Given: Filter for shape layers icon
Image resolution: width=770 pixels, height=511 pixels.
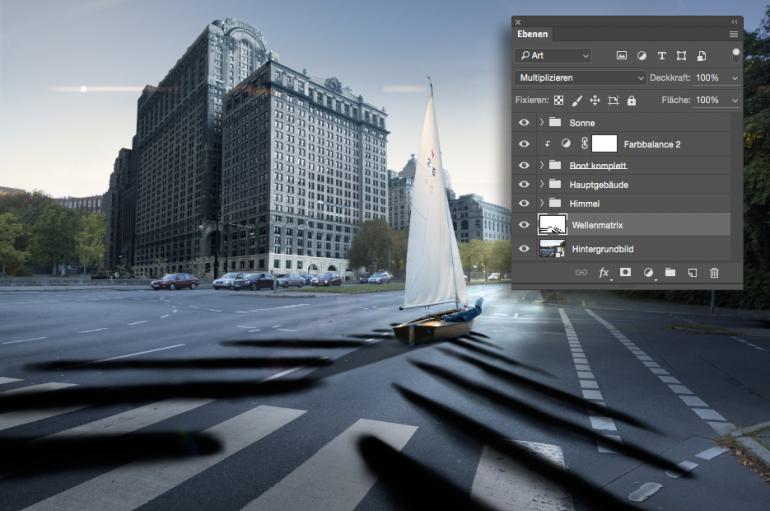Looking at the screenshot, I should [681, 55].
